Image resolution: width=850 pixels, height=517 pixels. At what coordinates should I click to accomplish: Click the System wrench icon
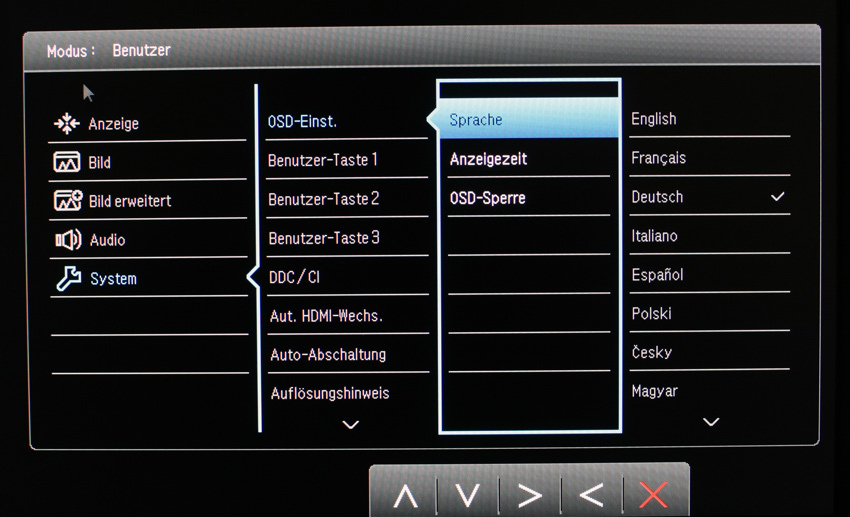click(x=69, y=278)
